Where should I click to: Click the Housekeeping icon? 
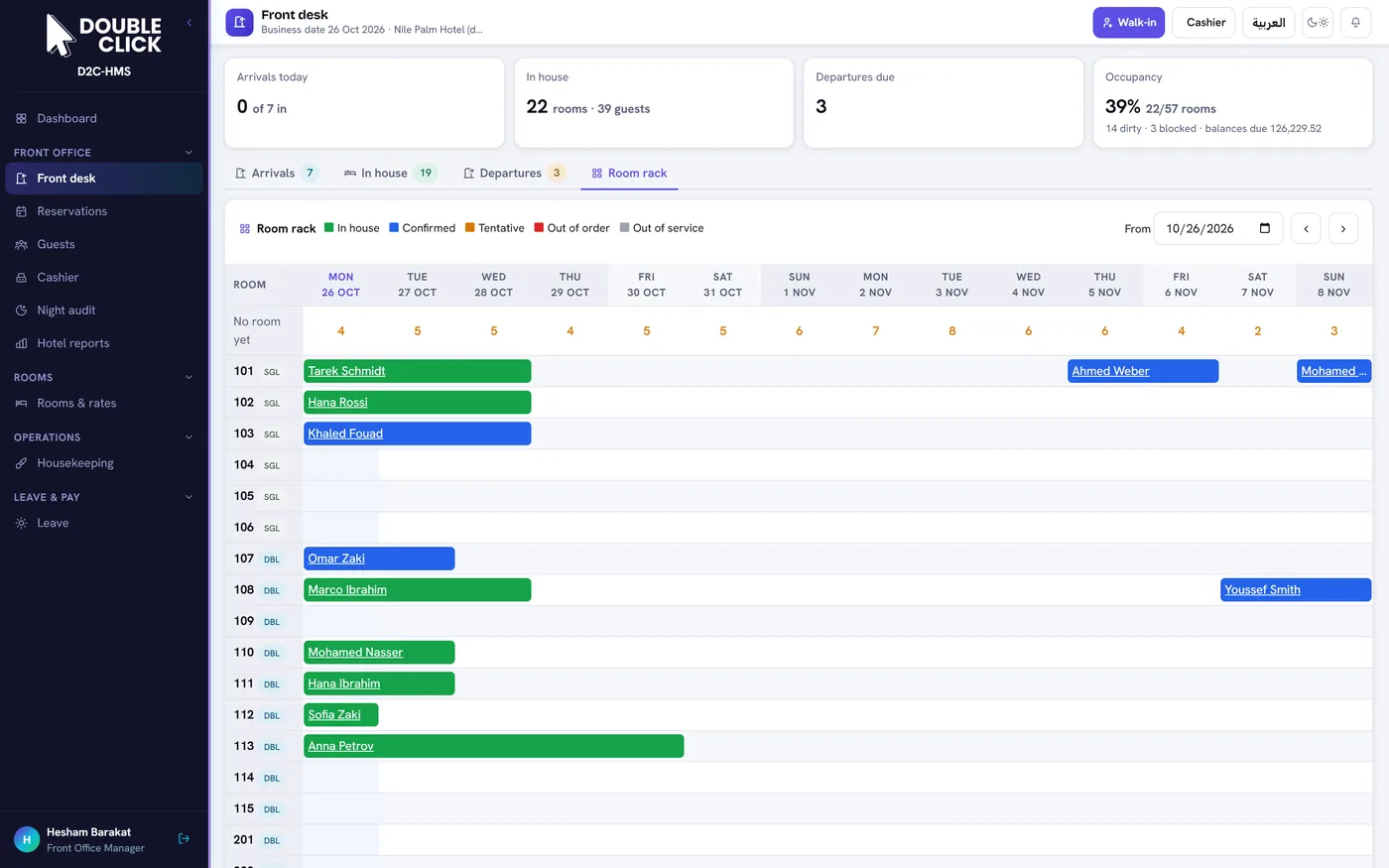pyautogui.click(x=22, y=463)
